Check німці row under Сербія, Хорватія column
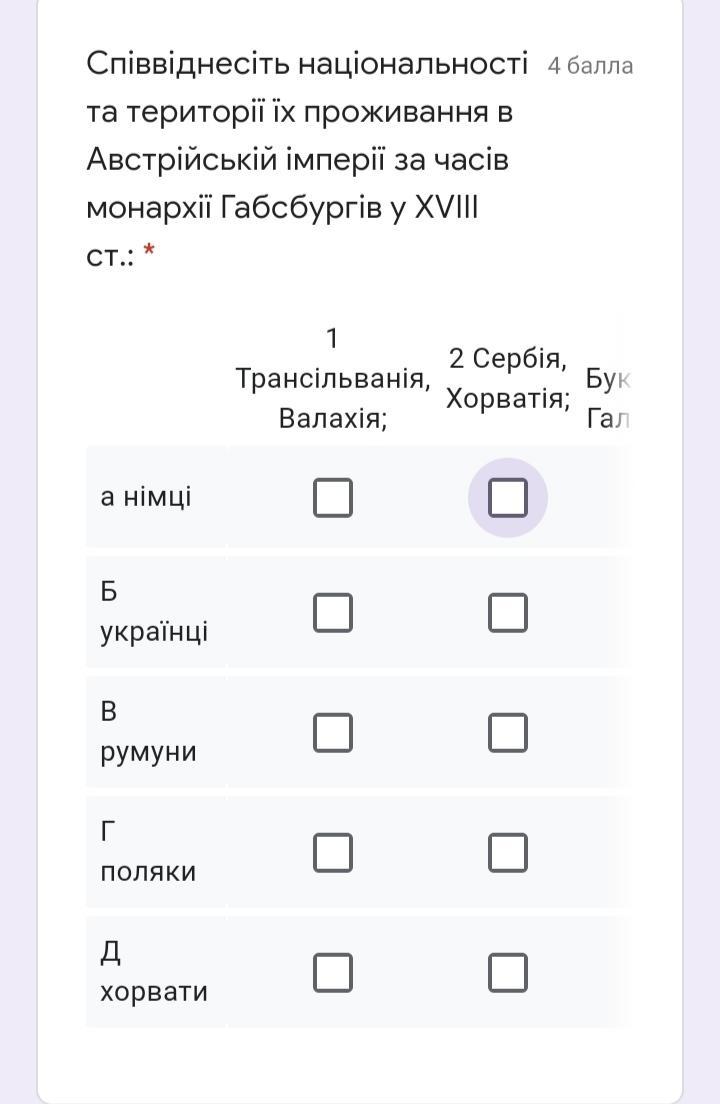 pos(508,497)
